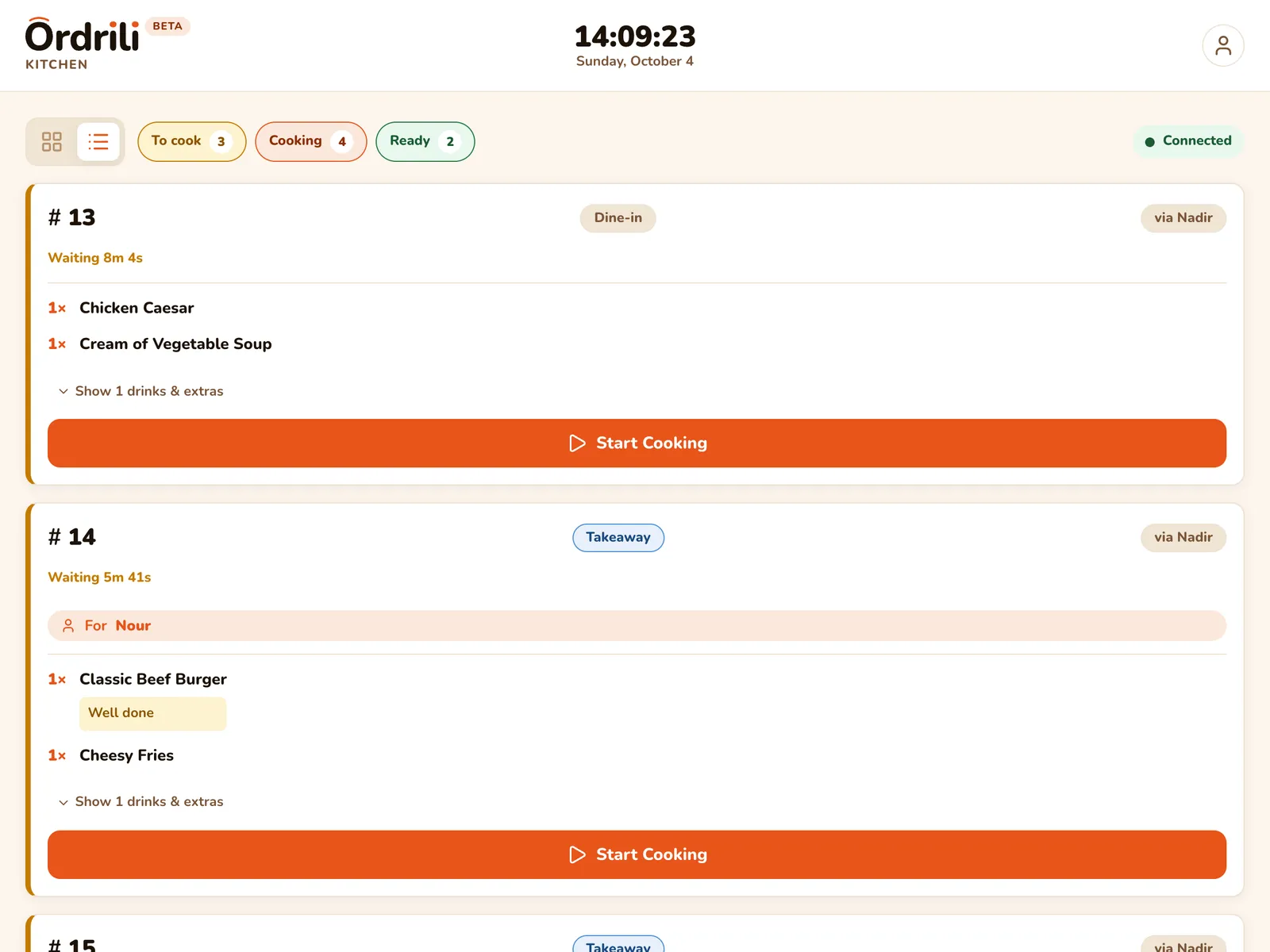The height and width of the screenshot is (952, 1270).
Task: Click order number 13 heading
Action: point(71,217)
